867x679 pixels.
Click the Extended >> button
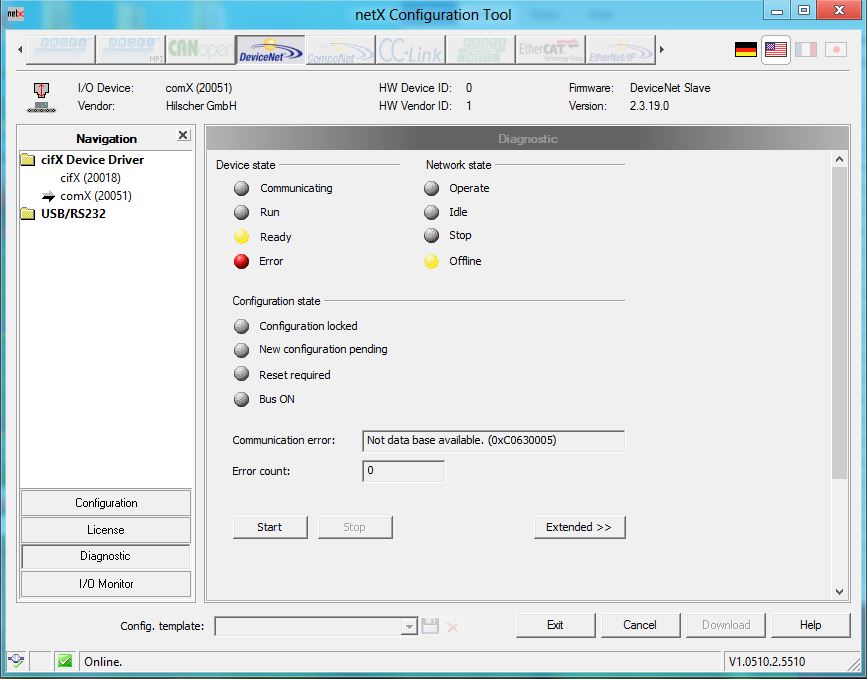click(x=579, y=527)
